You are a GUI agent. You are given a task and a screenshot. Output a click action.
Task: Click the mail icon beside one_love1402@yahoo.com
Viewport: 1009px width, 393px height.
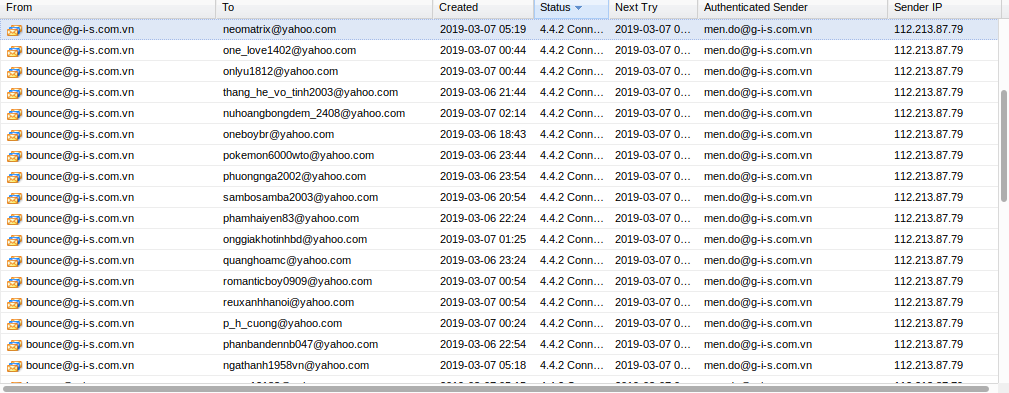point(14,51)
